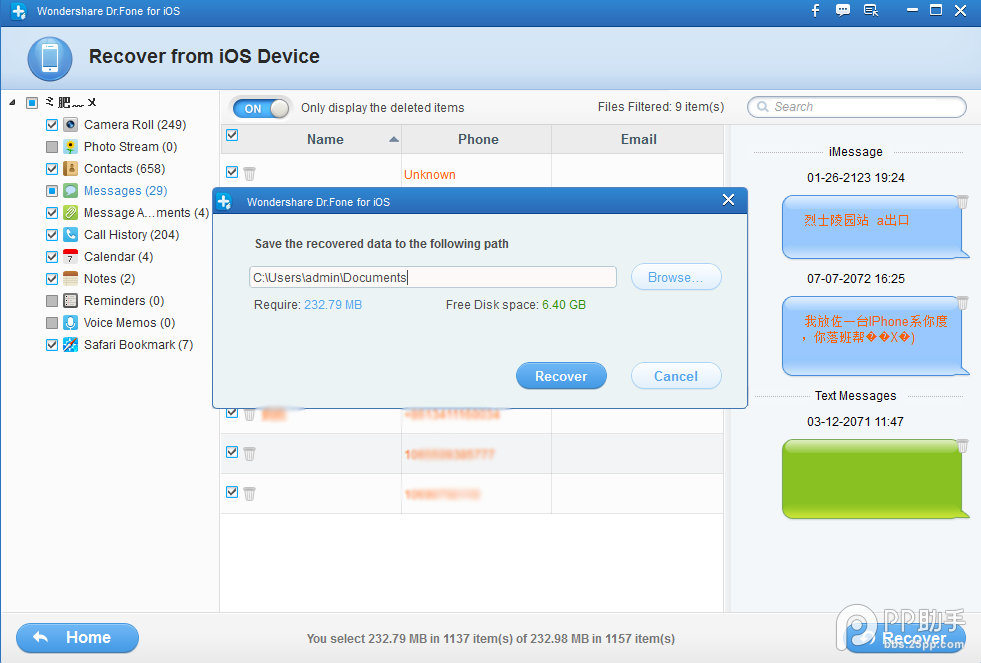Check the Voice Memos checkbox

[52, 323]
